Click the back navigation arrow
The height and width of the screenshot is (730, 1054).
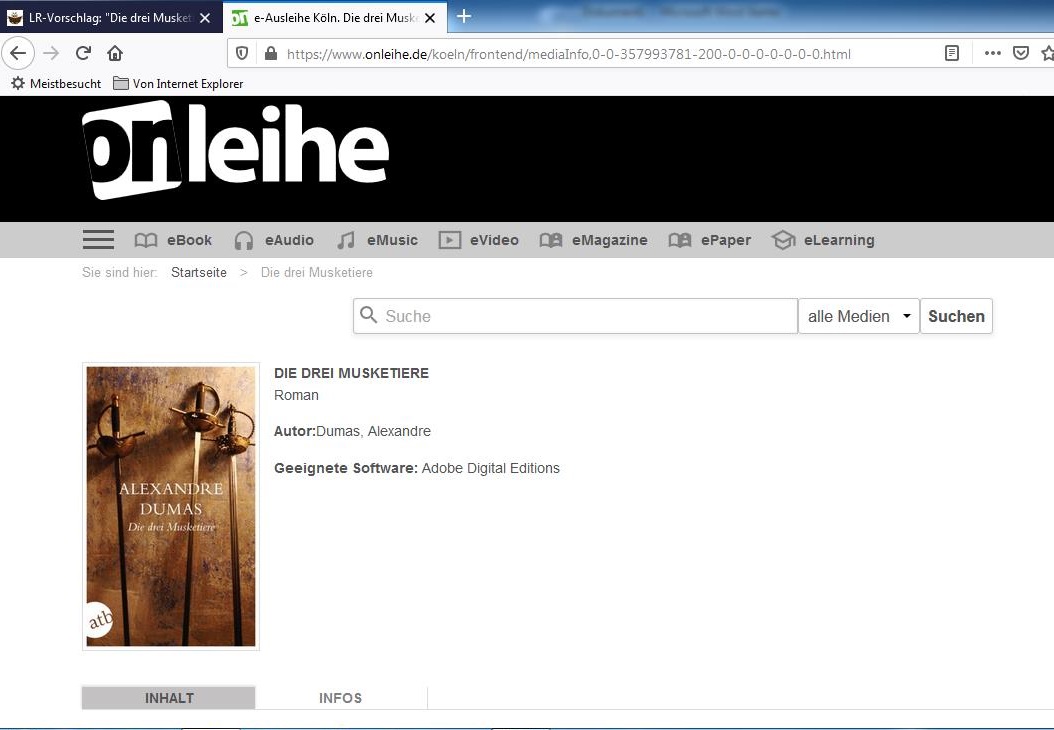[18, 53]
